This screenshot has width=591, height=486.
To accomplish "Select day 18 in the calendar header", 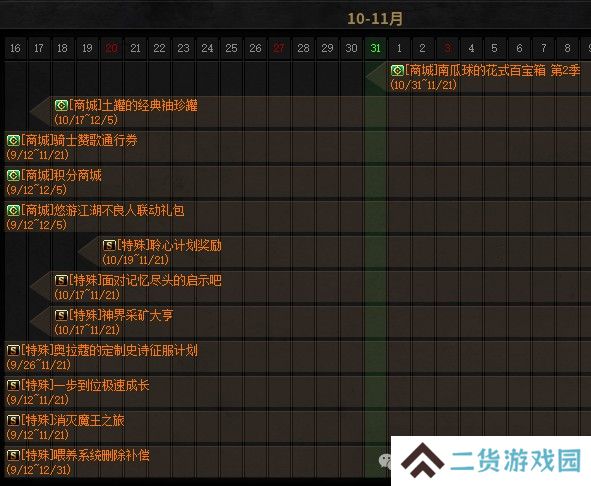I will [x=63, y=48].
